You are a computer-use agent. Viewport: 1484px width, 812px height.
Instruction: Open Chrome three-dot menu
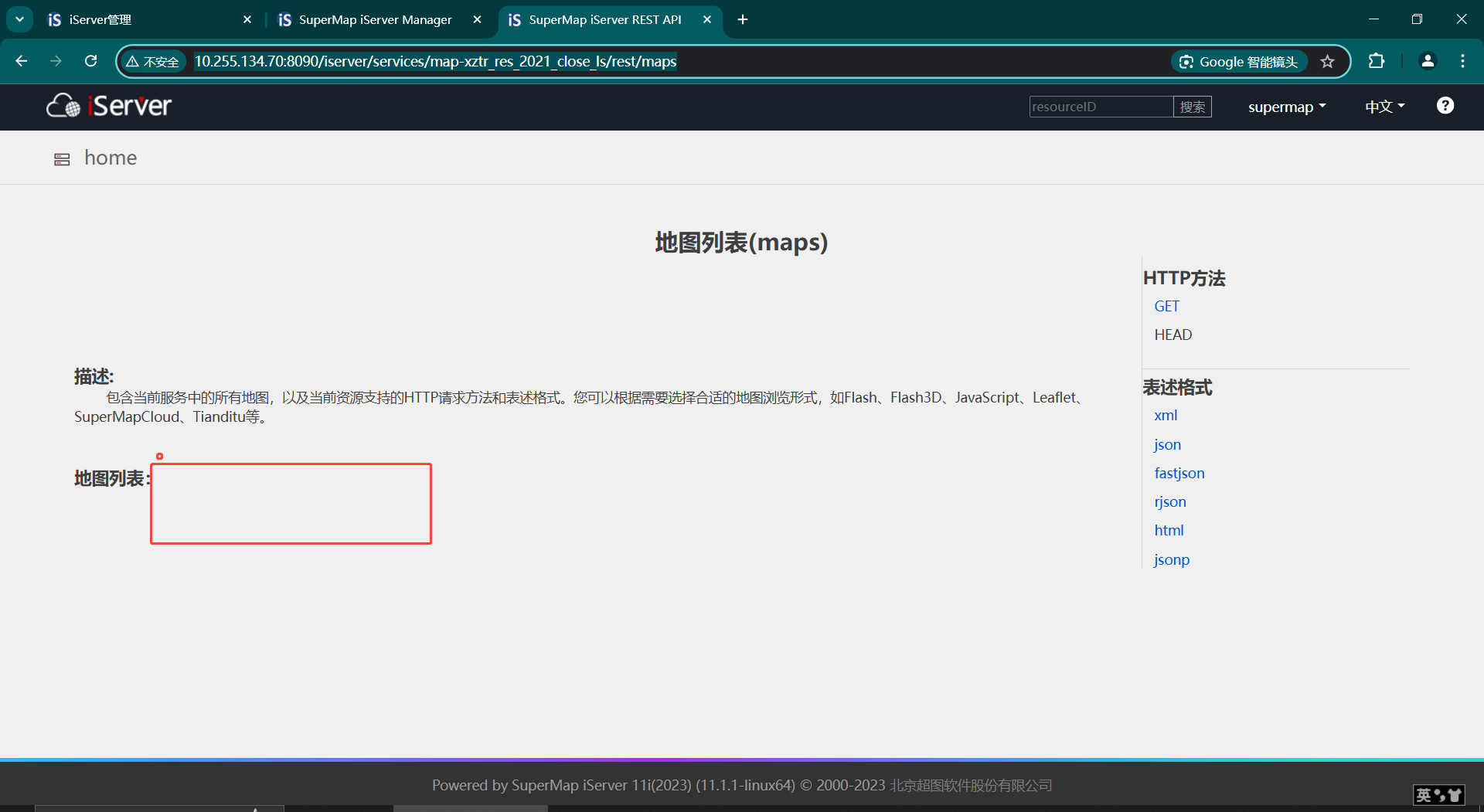point(1462,61)
